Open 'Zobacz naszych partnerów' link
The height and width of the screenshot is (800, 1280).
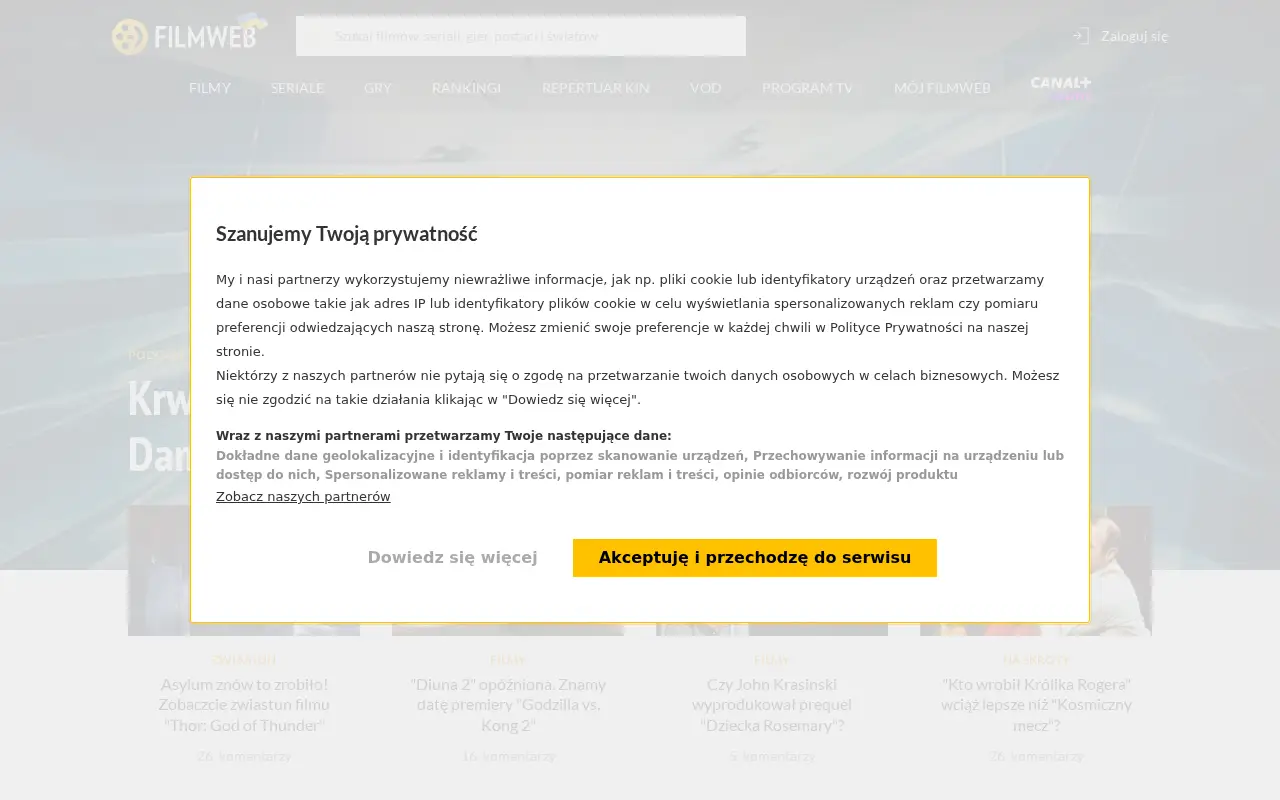(x=303, y=497)
